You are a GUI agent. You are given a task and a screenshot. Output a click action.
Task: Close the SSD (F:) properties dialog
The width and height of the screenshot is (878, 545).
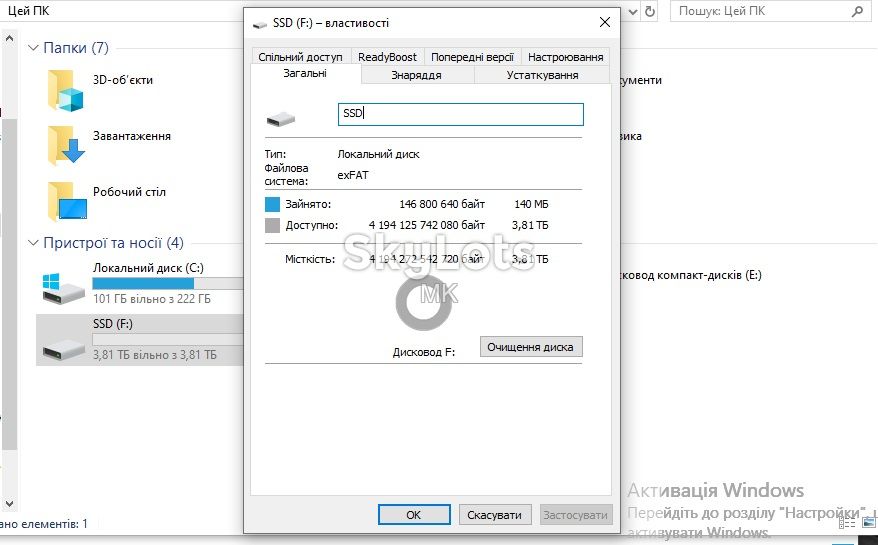[x=605, y=22]
